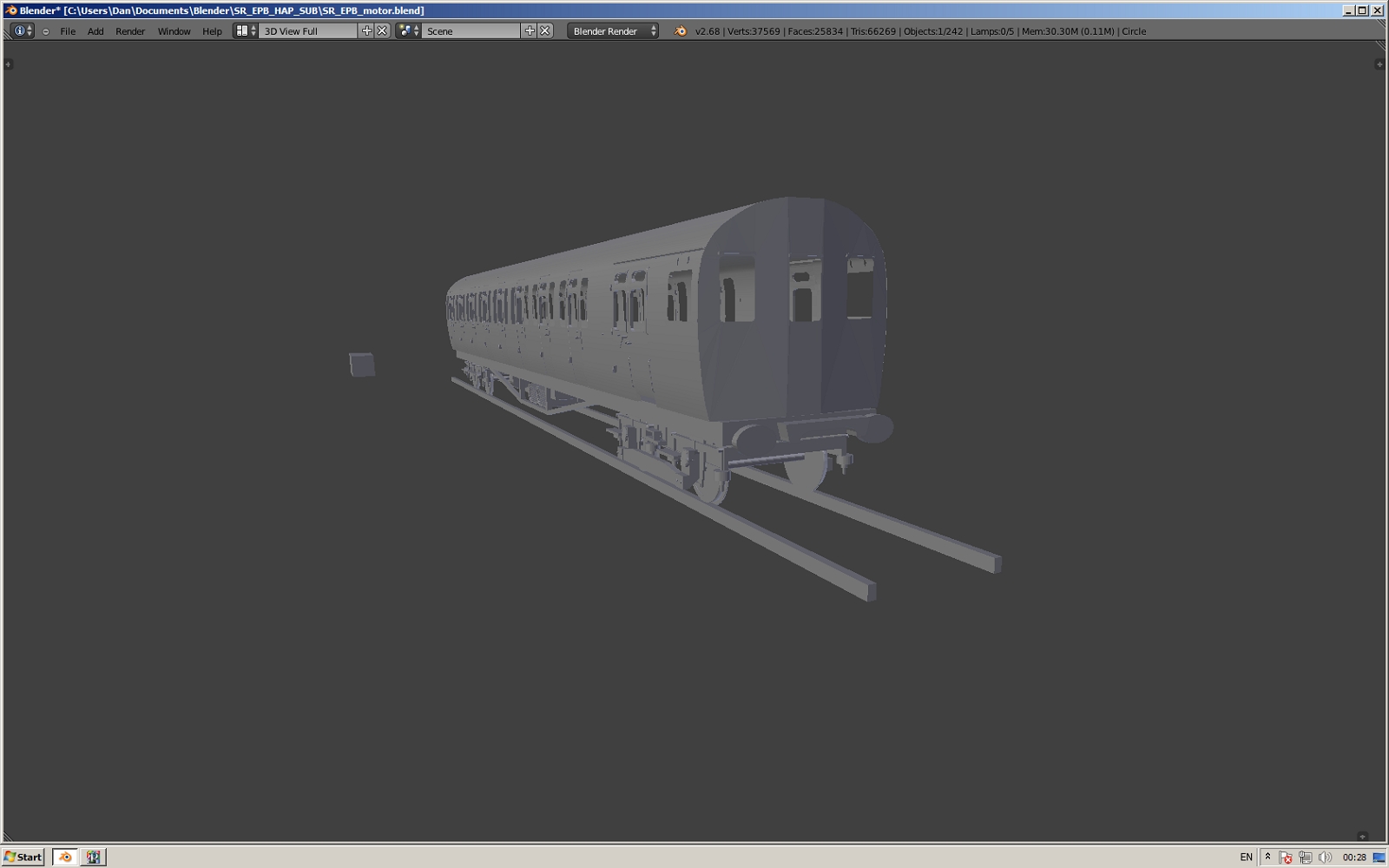
Task: Expand the Blender Render engine dropdown
Action: (613, 31)
